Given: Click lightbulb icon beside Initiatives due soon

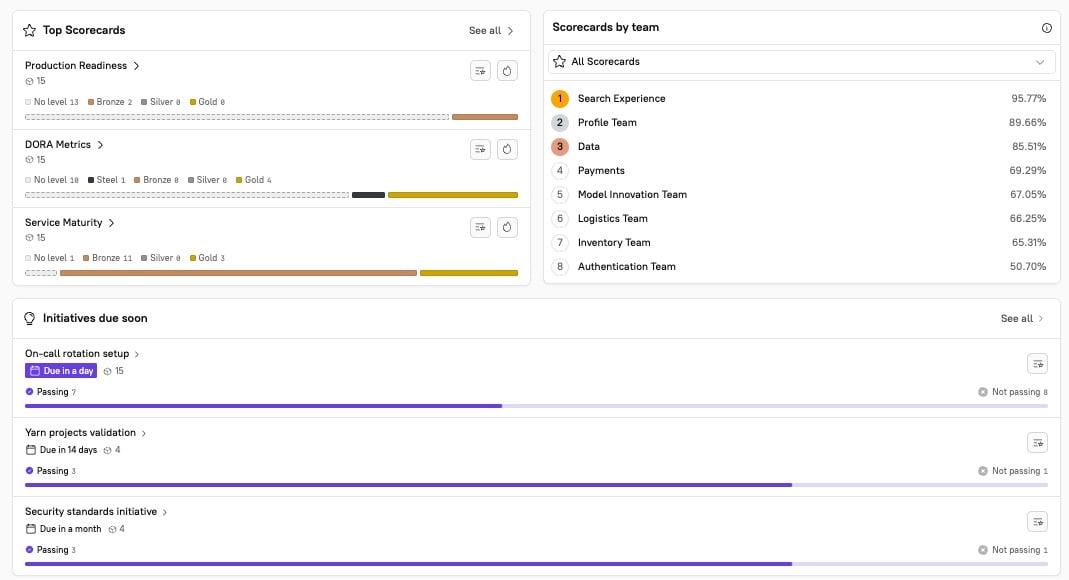Looking at the screenshot, I should [x=29, y=318].
